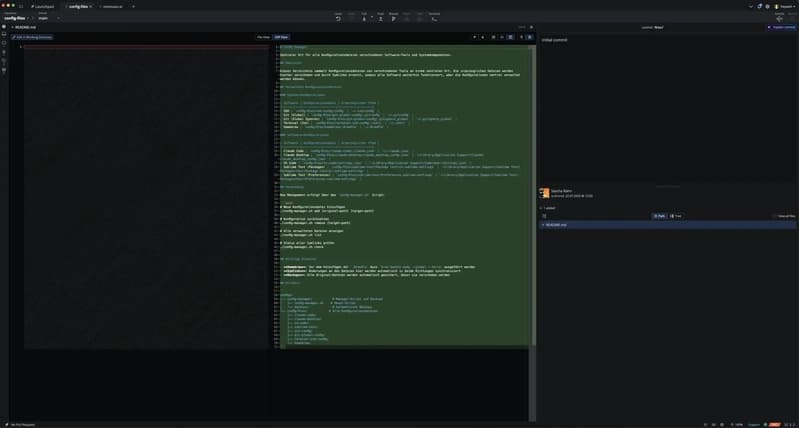
Task: Click View all files option
Action: click(784, 216)
